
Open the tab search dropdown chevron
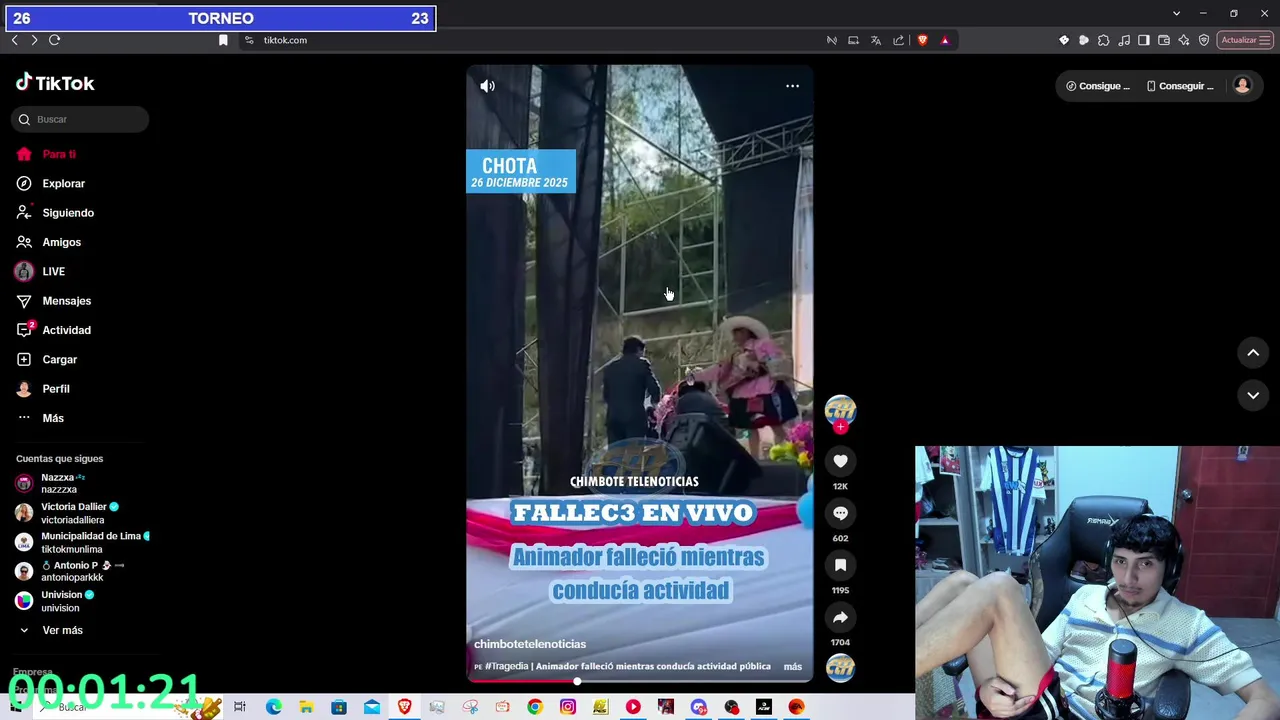pyautogui.click(x=1177, y=13)
